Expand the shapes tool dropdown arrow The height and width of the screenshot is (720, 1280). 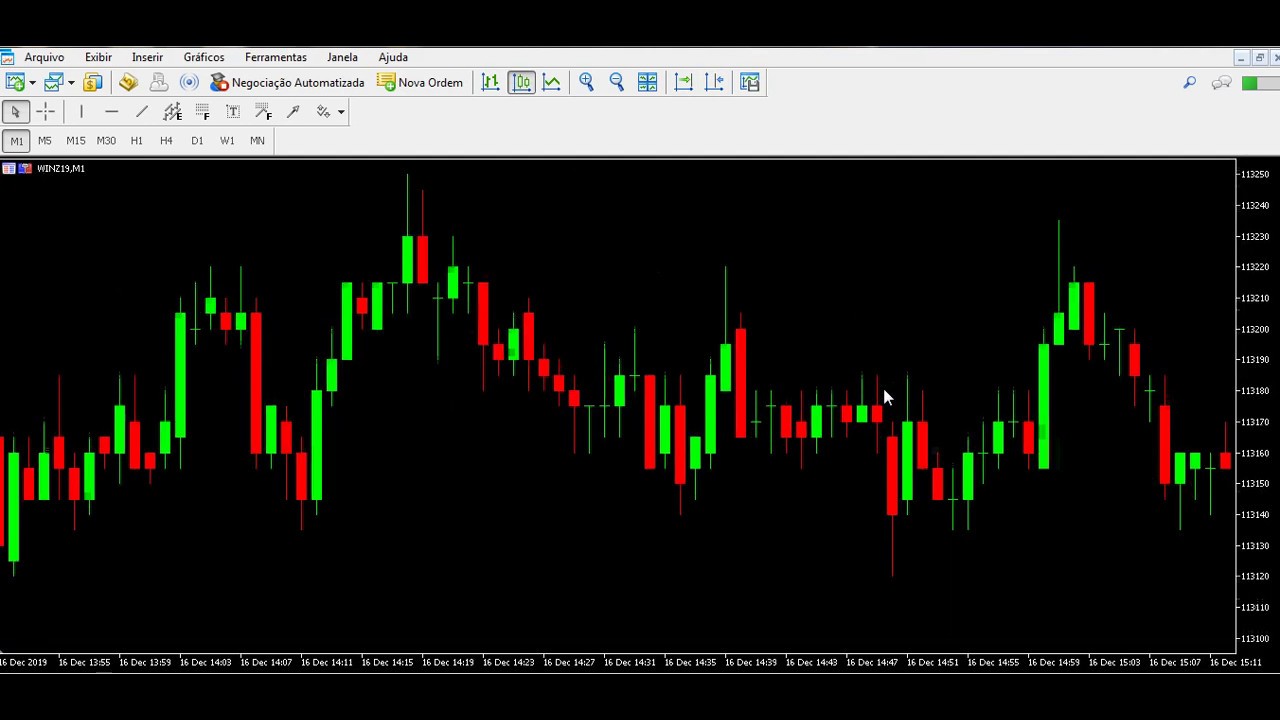[341, 112]
